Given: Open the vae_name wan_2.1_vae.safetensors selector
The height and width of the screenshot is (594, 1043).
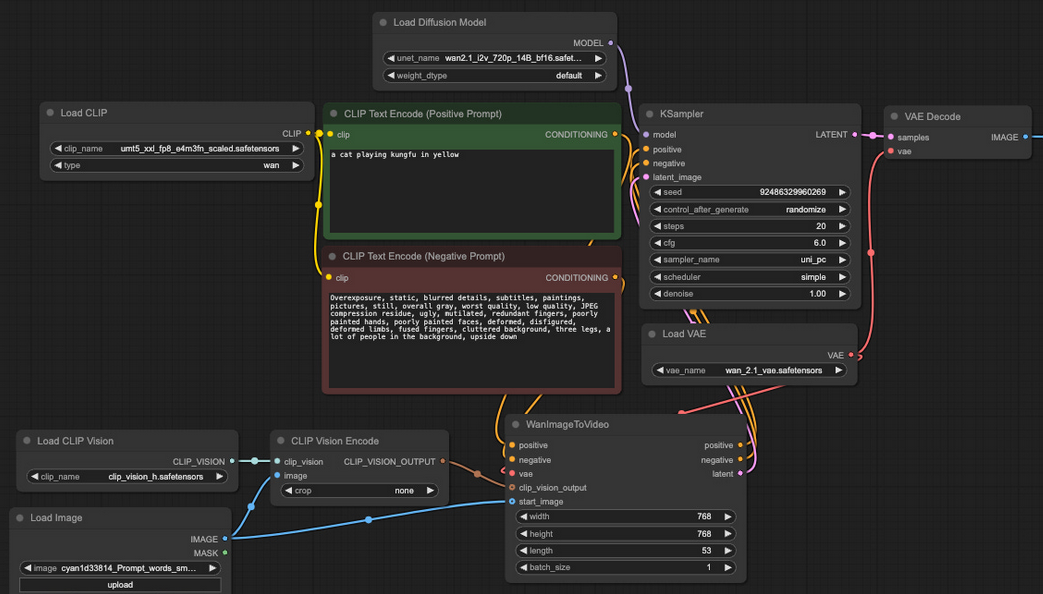Looking at the screenshot, I should (749, 371).
